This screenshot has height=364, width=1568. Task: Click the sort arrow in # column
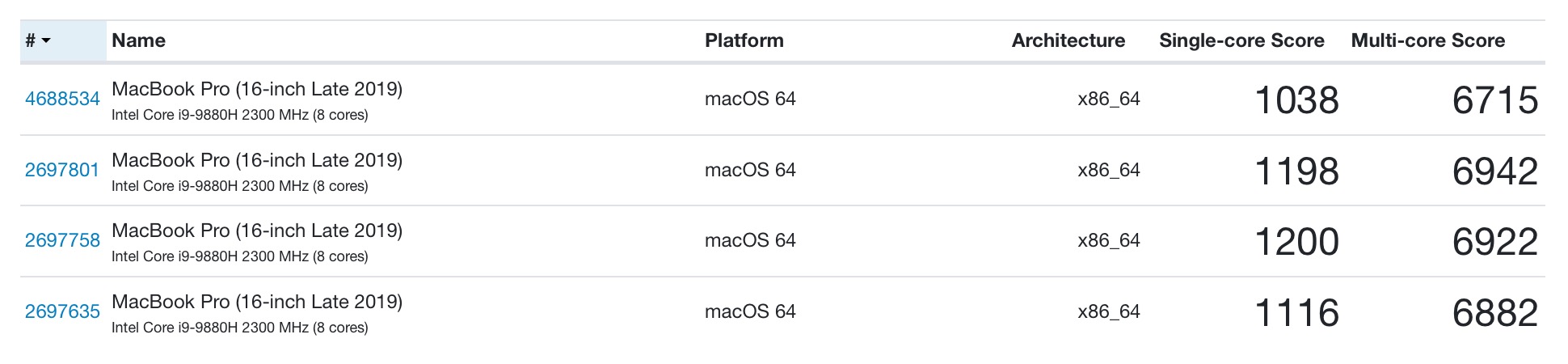(46, 41)
